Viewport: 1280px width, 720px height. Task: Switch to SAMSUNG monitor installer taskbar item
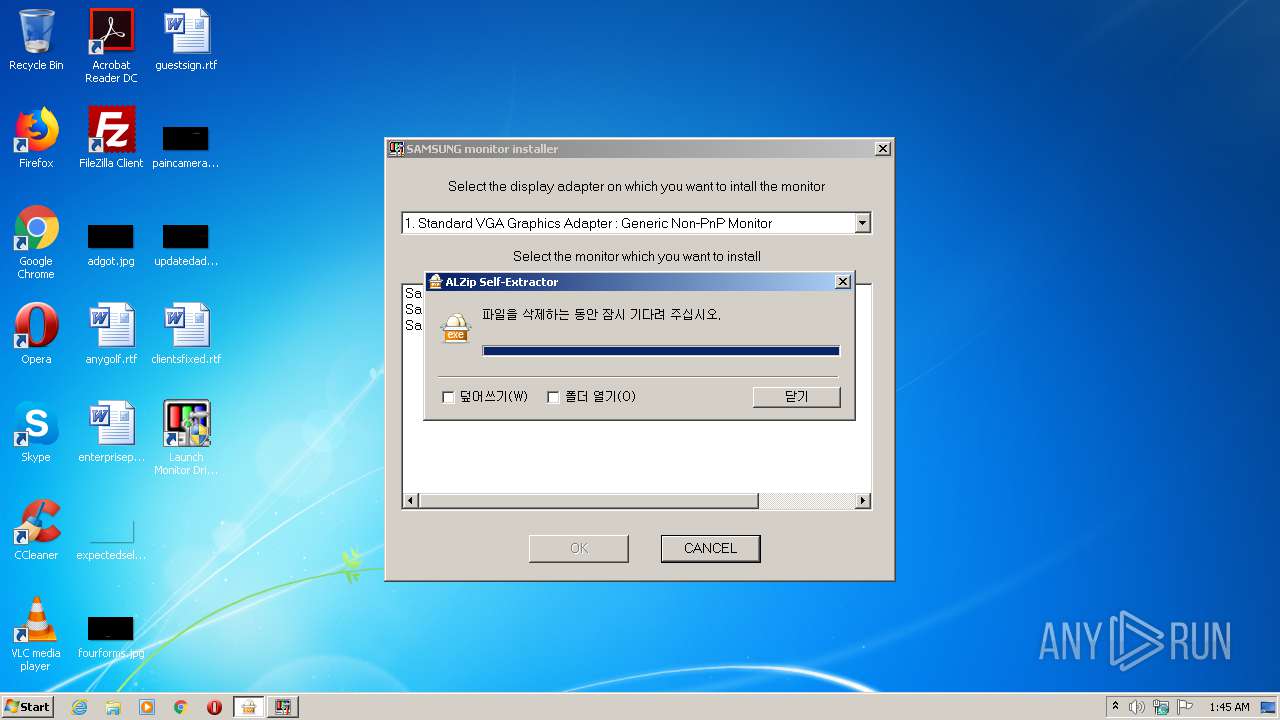282,707
